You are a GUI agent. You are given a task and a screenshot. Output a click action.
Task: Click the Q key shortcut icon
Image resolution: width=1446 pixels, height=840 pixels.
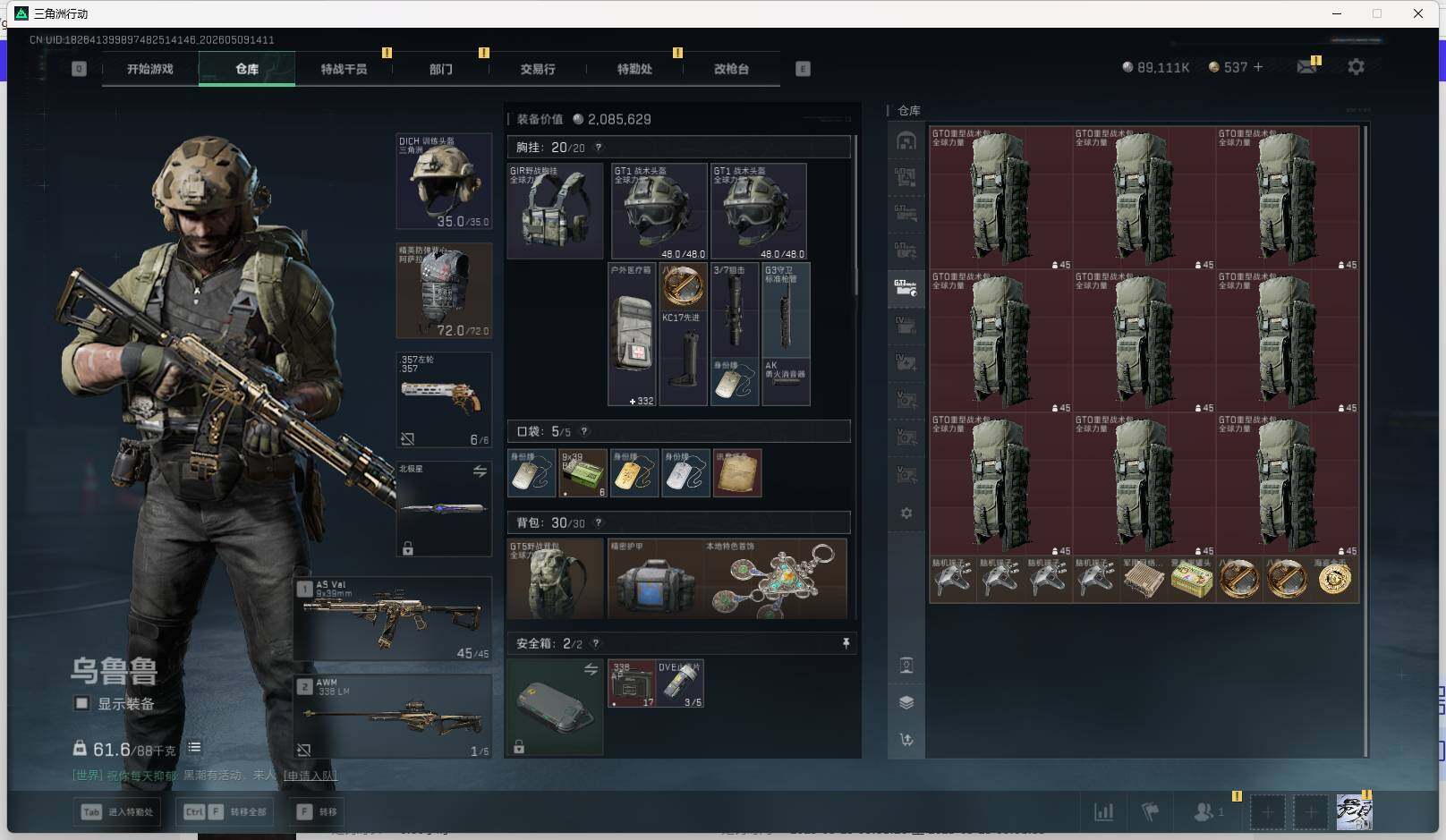click(x=79, y=69)
